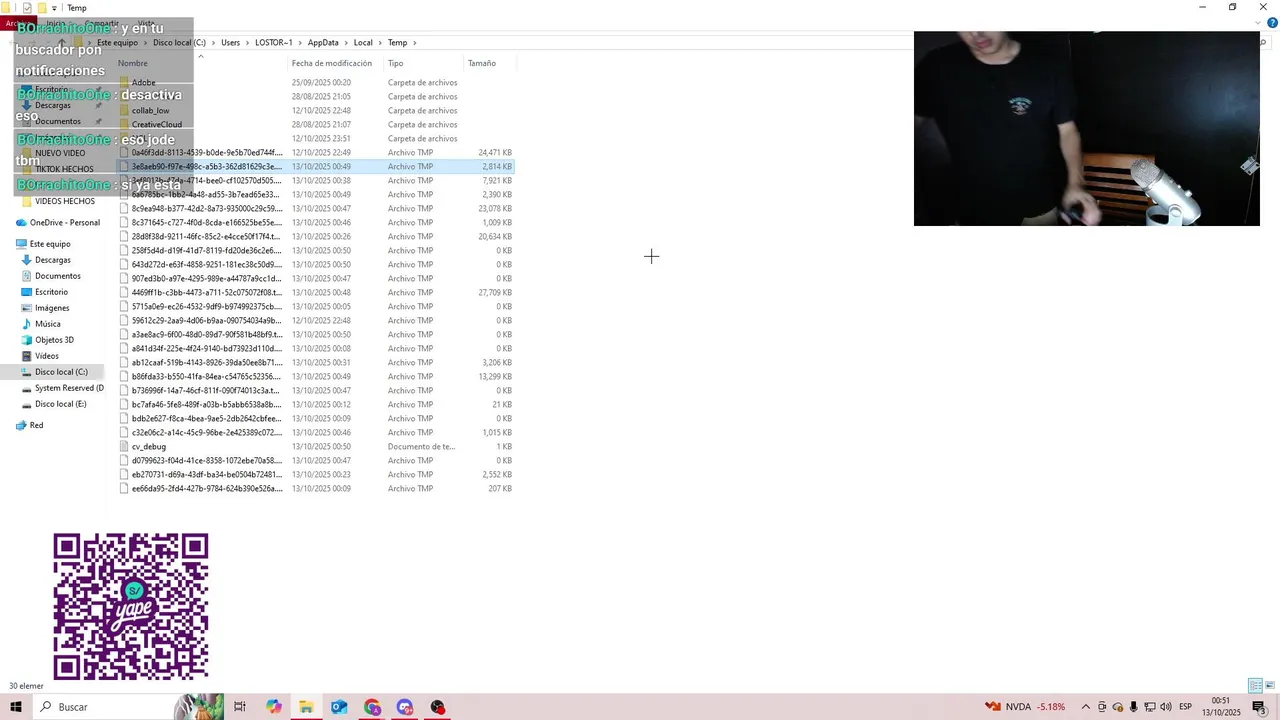Click the Objetos 3D cube icon

pos(27,340)
